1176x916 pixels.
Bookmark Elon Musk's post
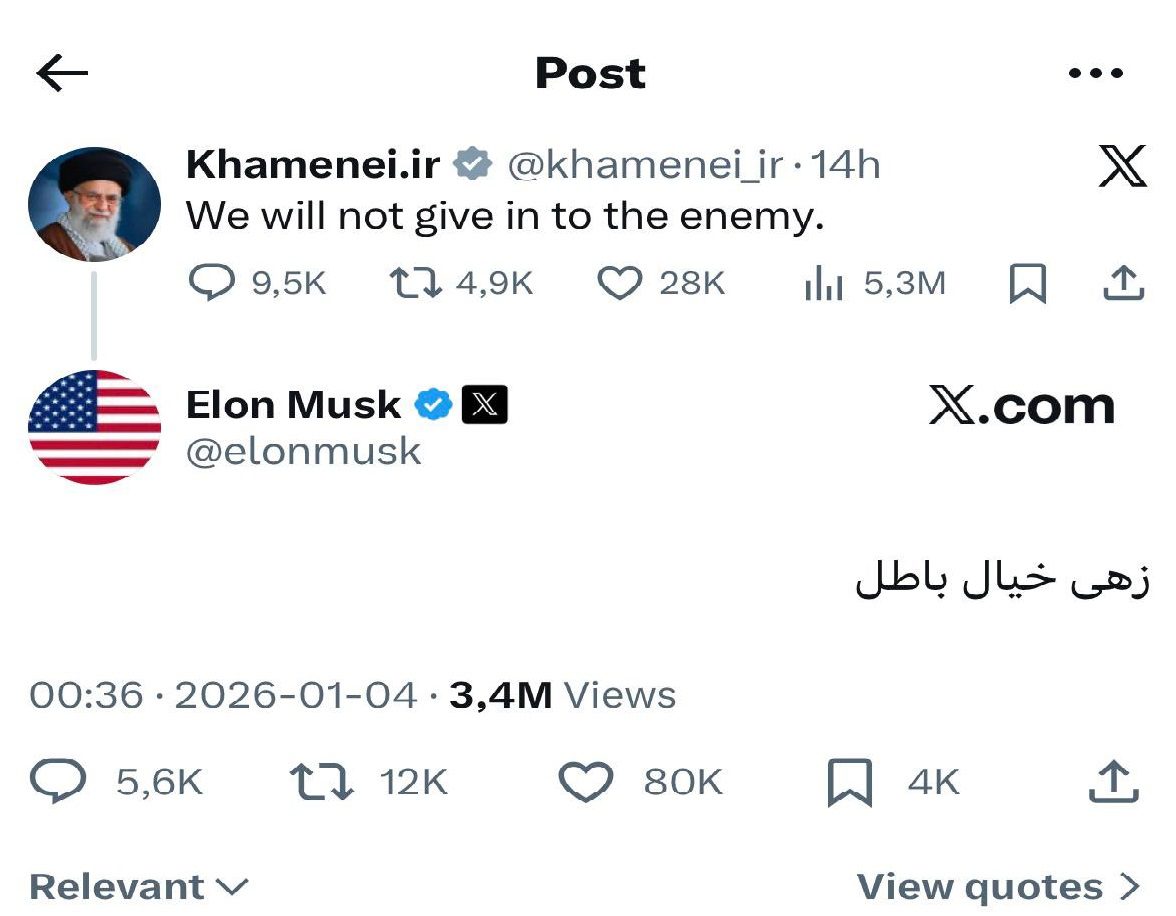click(850, 782)
